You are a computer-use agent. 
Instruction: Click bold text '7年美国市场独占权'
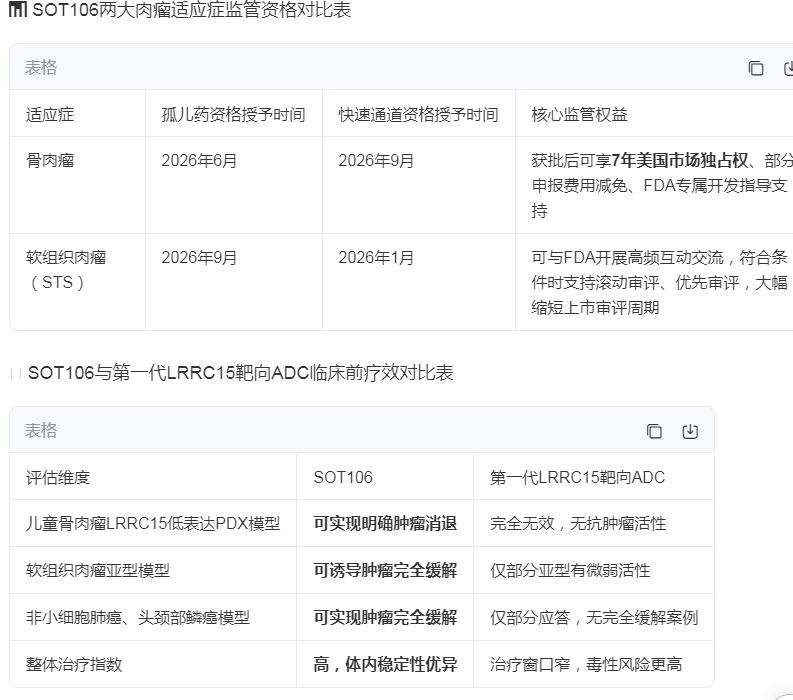[x=679, y=160]
